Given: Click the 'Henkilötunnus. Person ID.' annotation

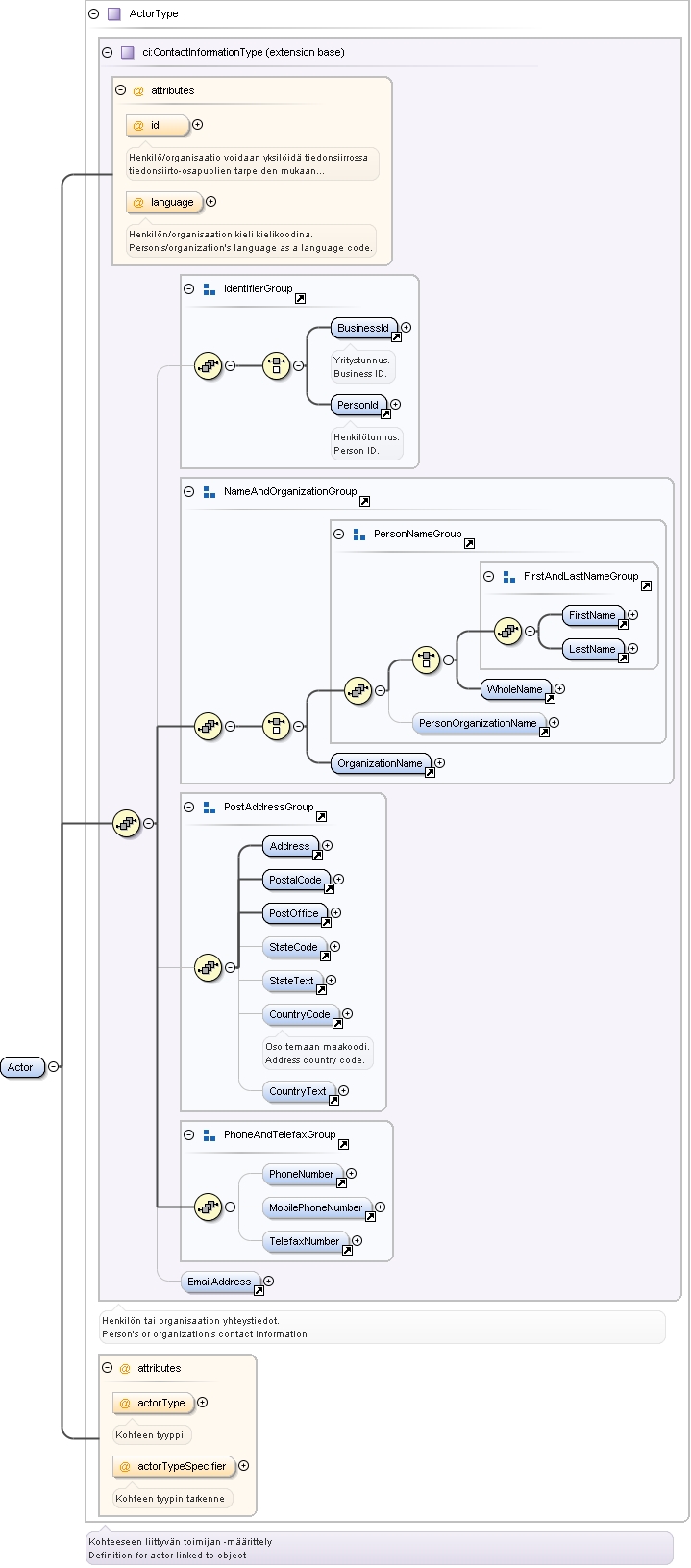Looking at the screenshot, I should point(366,443).
